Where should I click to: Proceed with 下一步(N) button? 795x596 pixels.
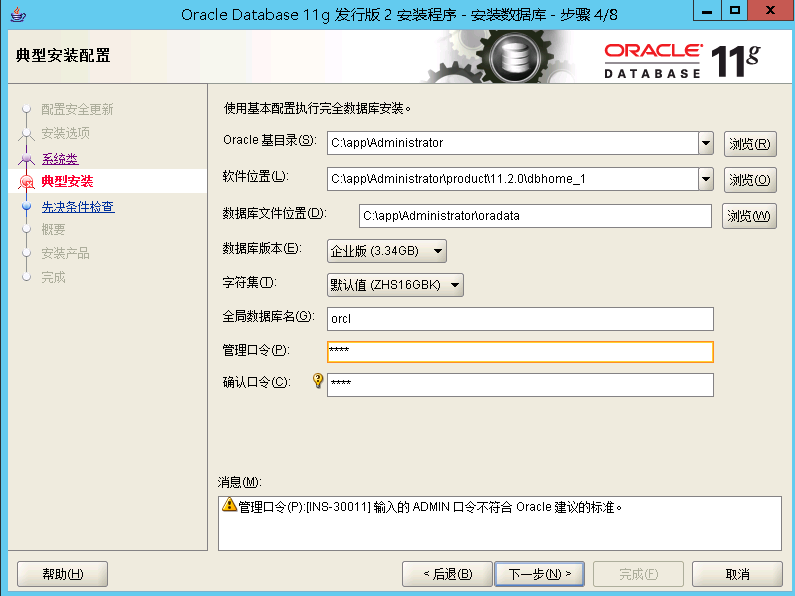[539, 574]
